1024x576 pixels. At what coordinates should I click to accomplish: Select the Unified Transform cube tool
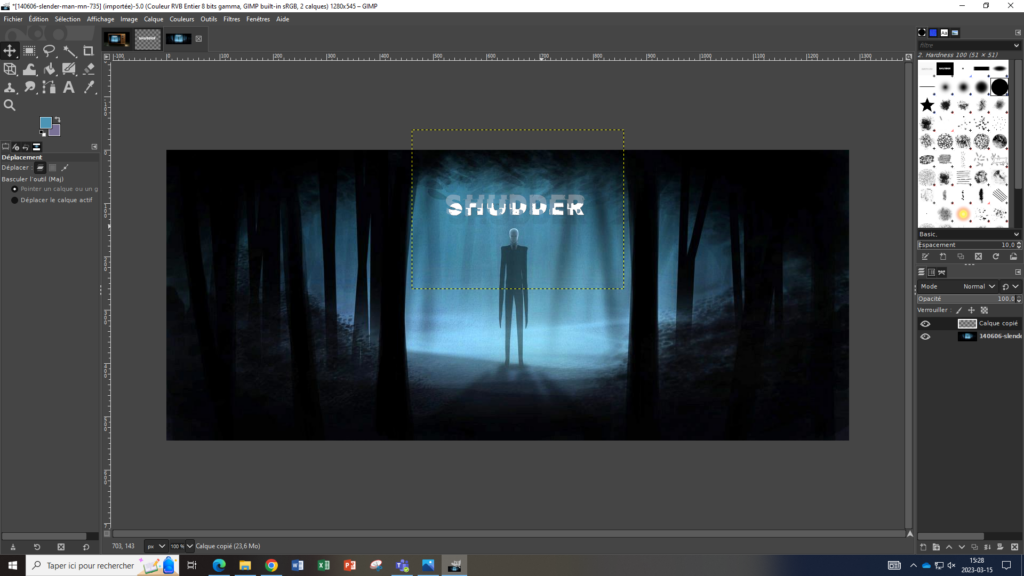(x=9, y=69)
